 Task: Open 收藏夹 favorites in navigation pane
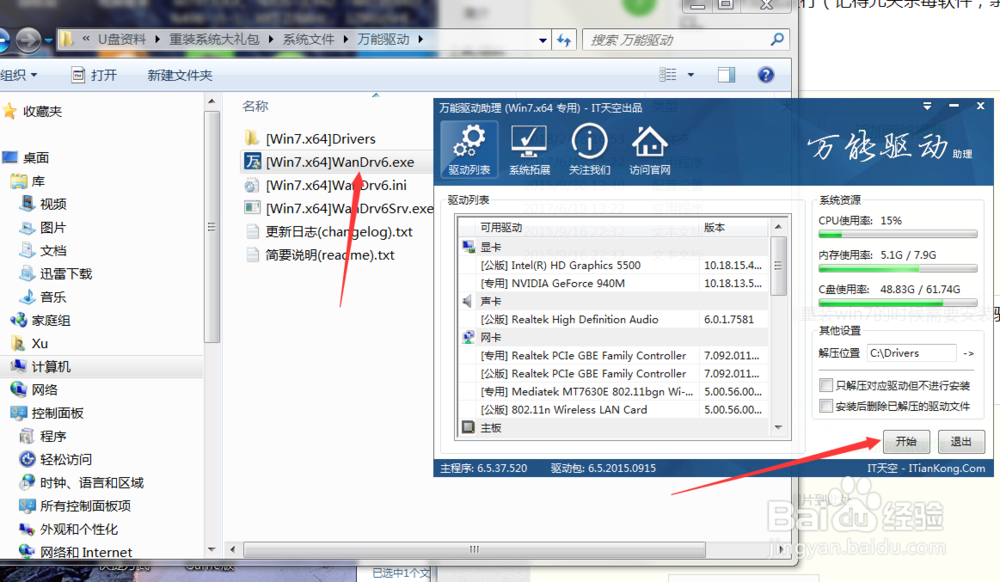point(42,112)
